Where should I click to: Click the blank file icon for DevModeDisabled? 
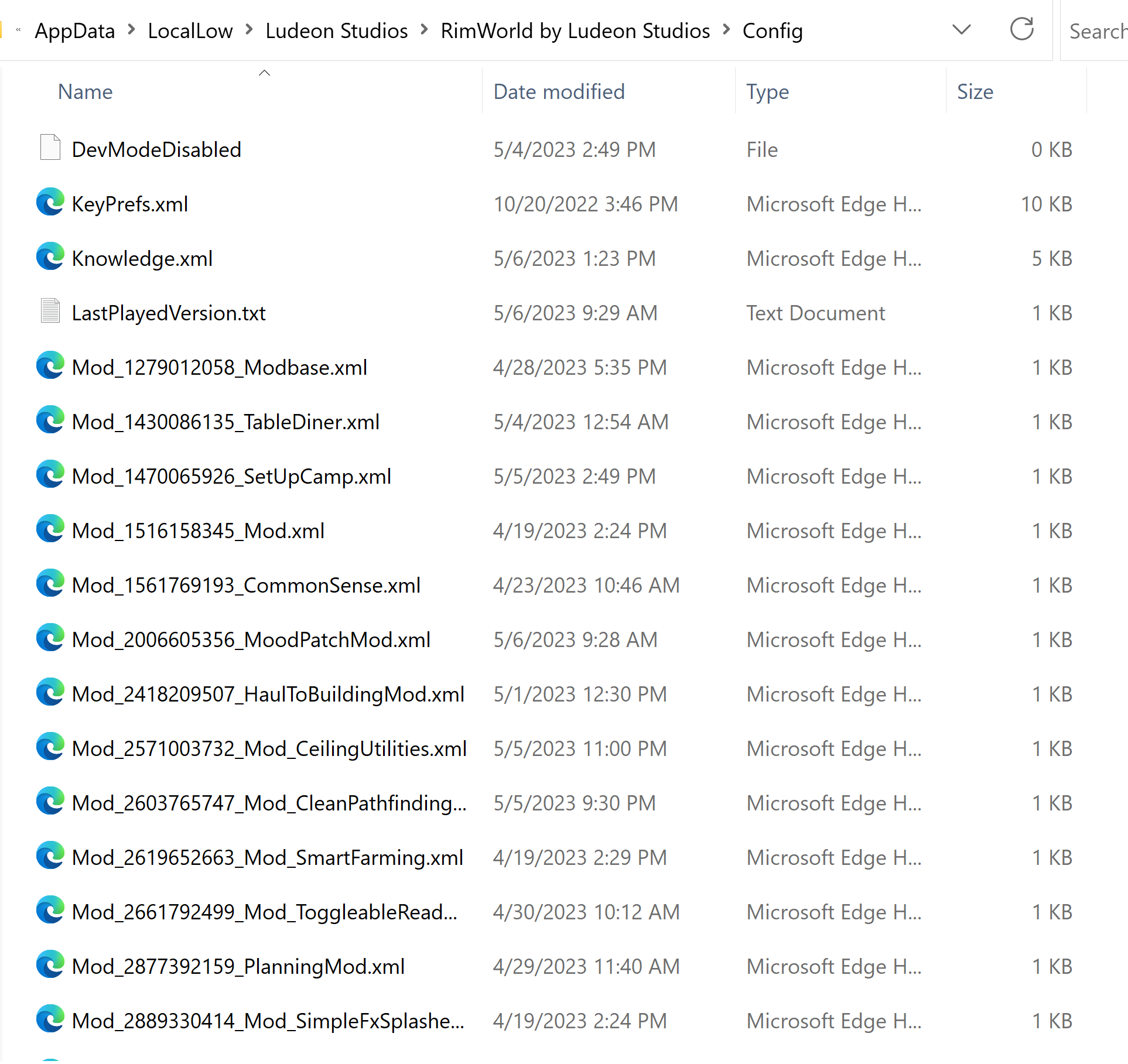(50, 148)
